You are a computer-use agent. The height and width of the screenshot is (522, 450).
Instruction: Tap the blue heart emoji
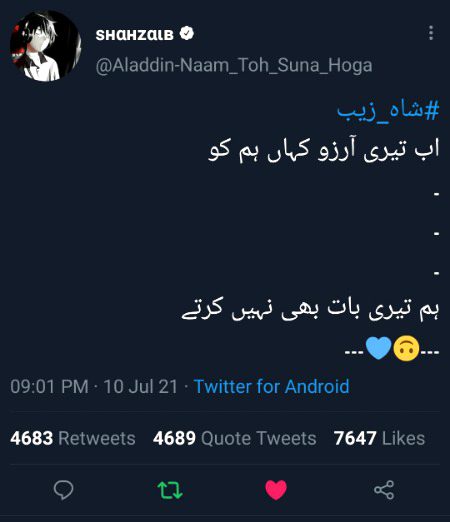click(378, 348)
